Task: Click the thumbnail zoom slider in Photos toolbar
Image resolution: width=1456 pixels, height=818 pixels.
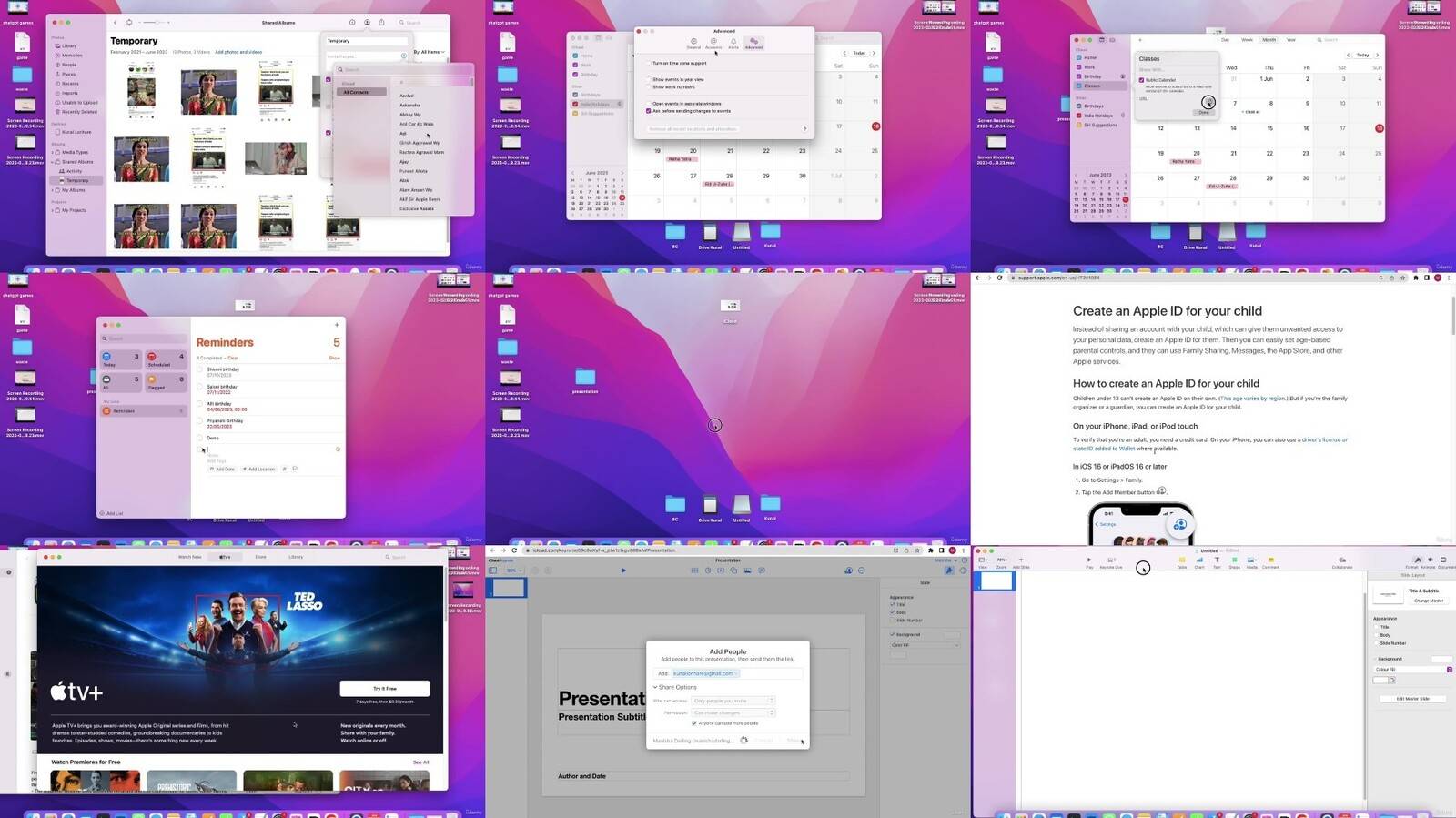Action: (x=157, y=22)
